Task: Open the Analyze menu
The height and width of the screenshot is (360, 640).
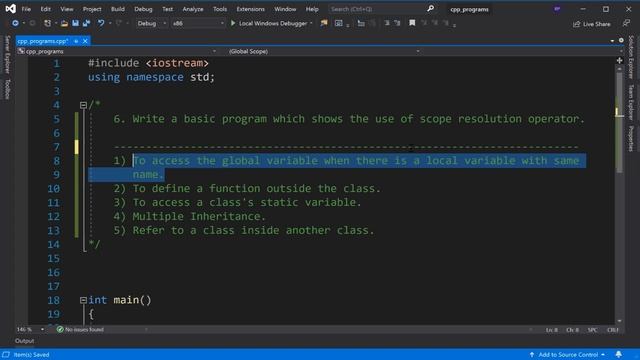Action: pyautogui.click(x=193, y=9)
